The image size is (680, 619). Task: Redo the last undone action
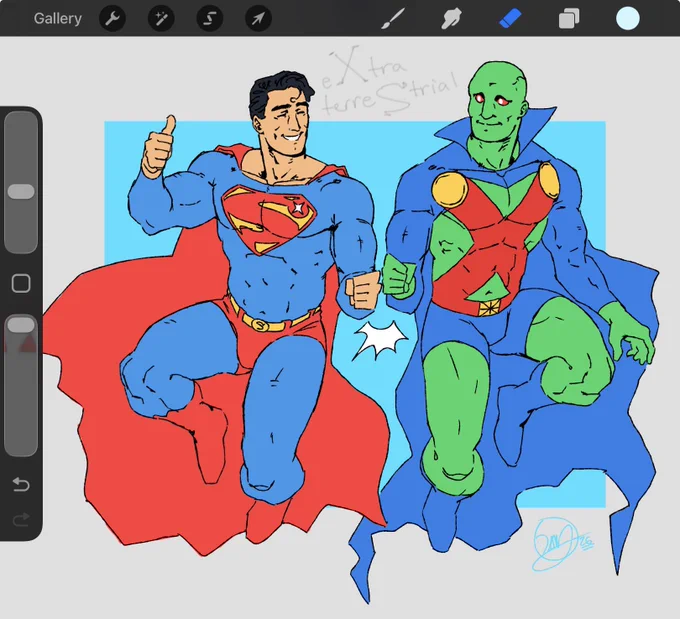(21, 519)
